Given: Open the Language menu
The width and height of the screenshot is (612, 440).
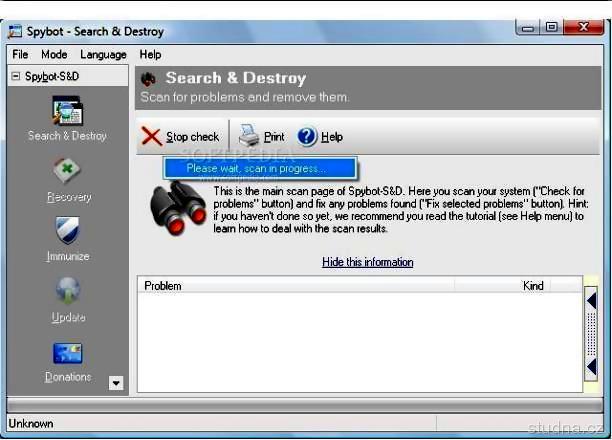Looking at the screenshot, I should (x=103, y=54).
